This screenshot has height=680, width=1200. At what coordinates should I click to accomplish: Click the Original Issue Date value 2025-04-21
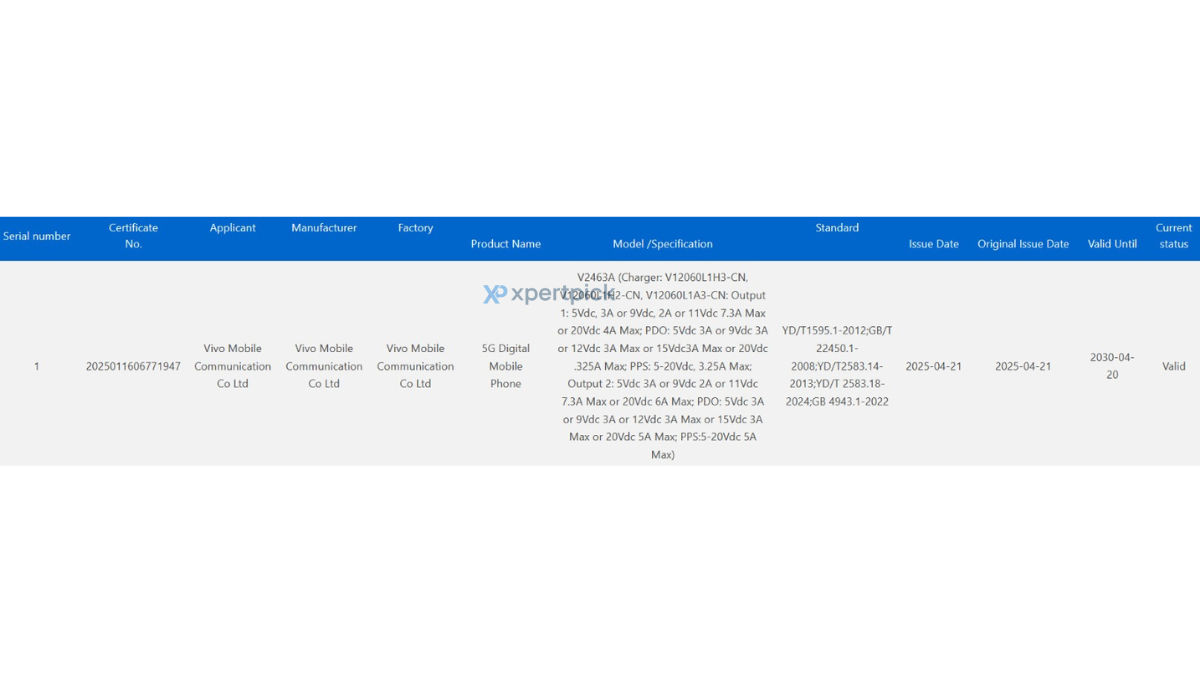pyautogui.click(x=1023, y=366)
